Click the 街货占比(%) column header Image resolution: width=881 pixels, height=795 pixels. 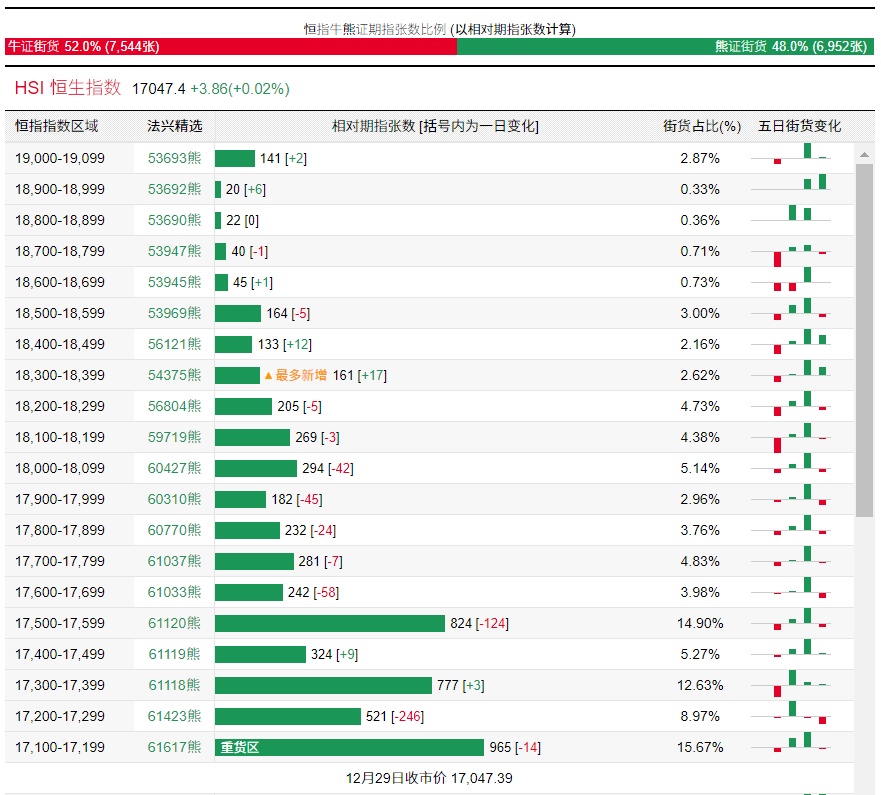tap(702, 126)
